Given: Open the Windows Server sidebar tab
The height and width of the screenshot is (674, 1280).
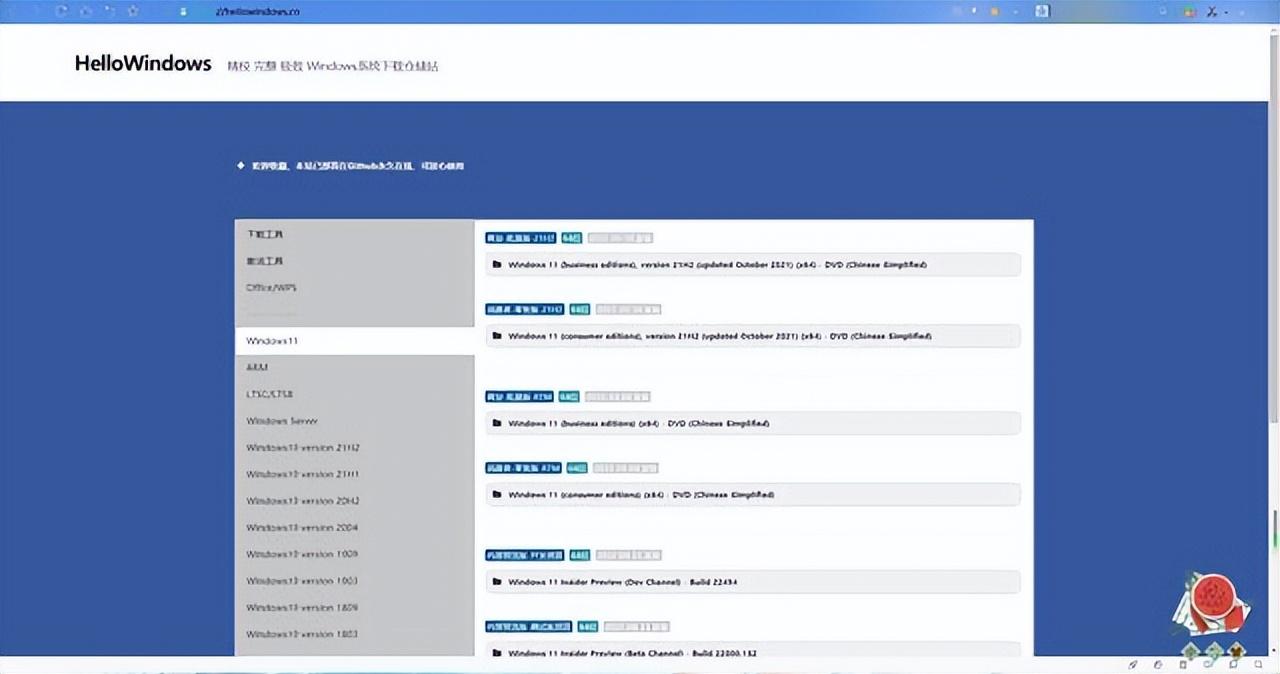Looking at the screenshot, I should pos(354,421).
